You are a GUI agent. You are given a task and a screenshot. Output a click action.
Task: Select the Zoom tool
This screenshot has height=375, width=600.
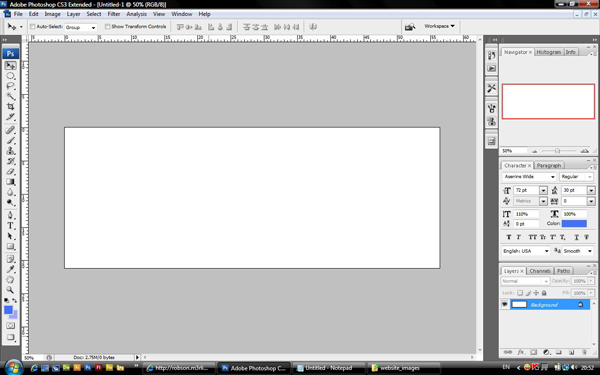(x=11, y=290)
